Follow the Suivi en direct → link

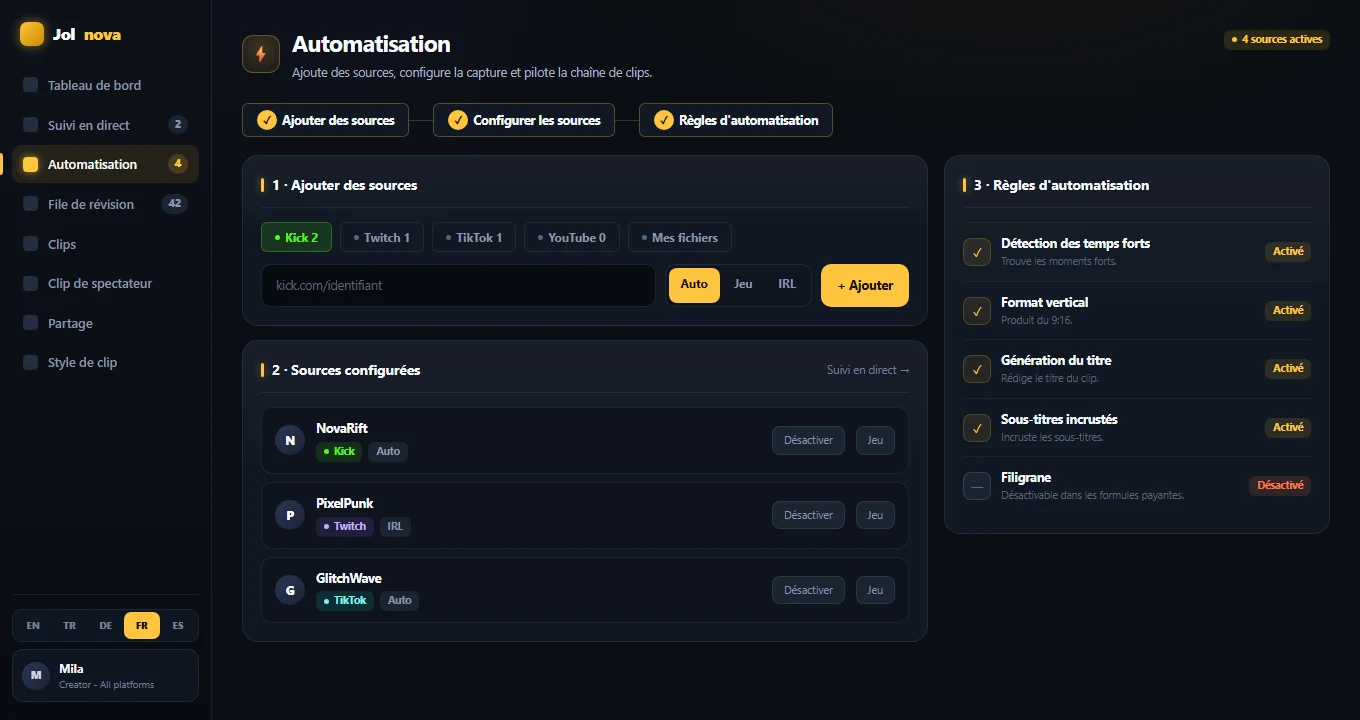868,370
